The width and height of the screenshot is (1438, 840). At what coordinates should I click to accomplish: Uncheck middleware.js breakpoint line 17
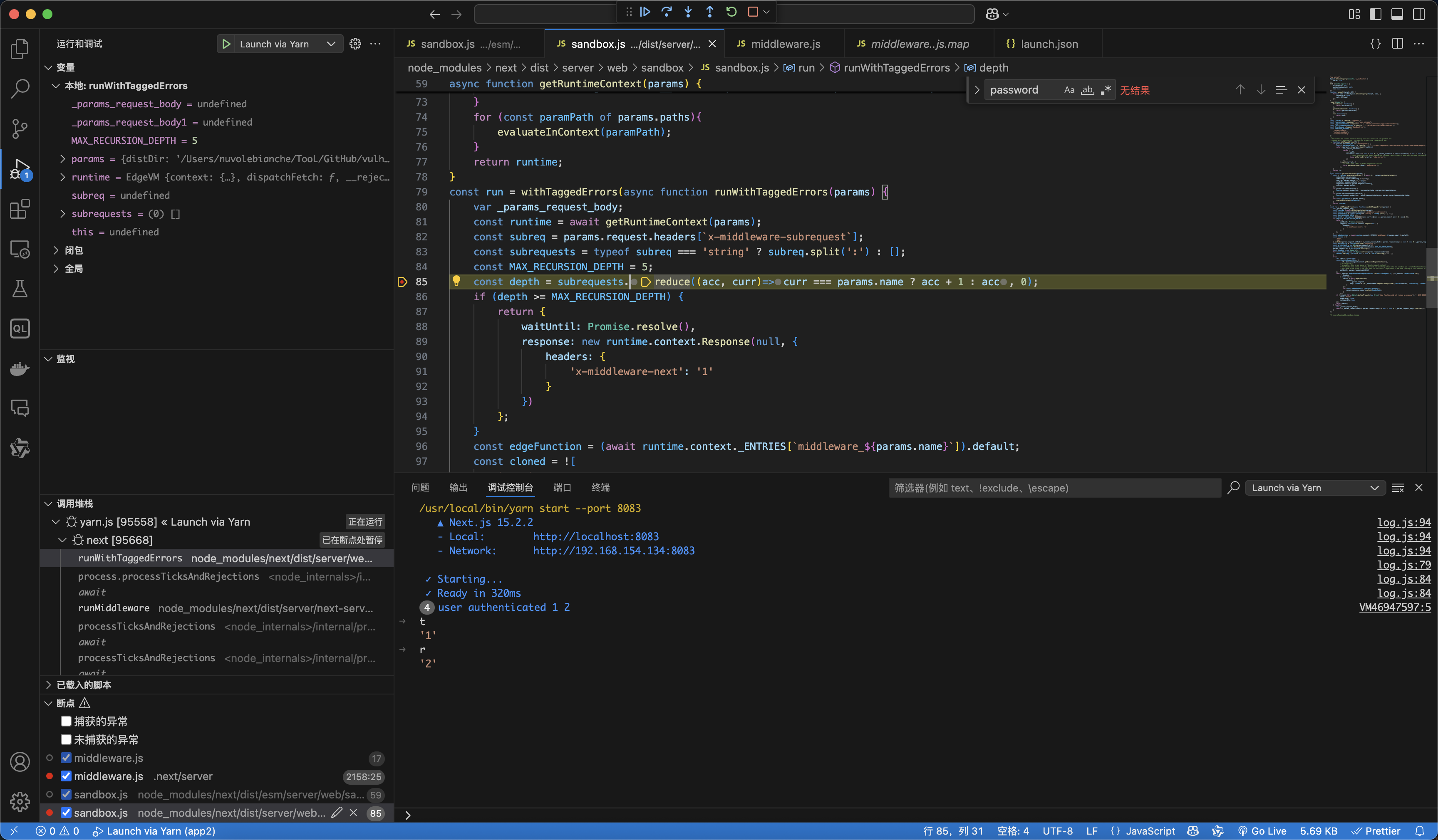click(x=66, y=758)
